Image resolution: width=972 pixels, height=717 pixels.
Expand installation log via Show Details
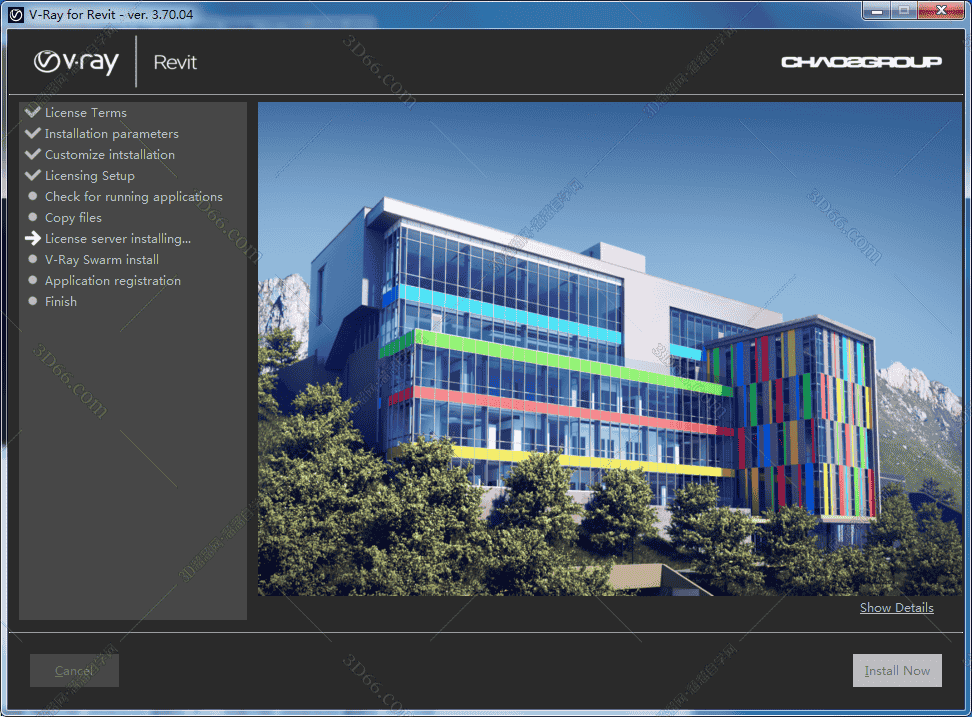896,608
